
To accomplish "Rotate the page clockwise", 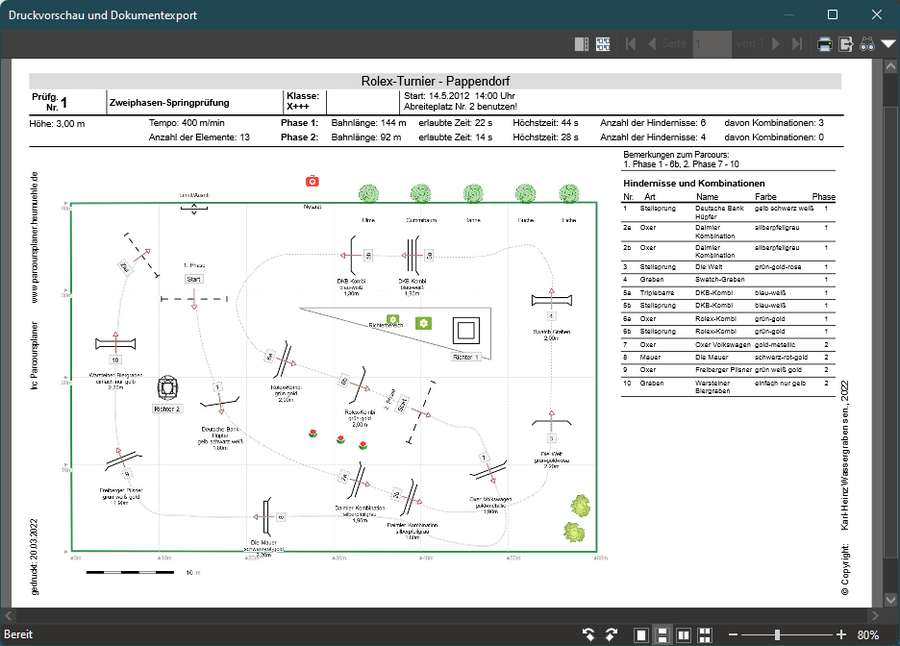I will (x=611, y=635).
